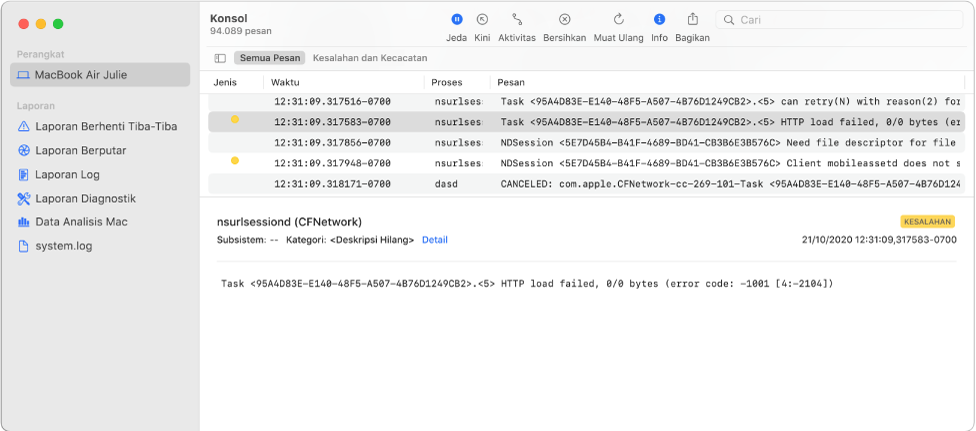Click yellow dot on 12:31:09.317948 row
Image resolution: width=976 pixels, height=431 pixels.
tap(235, 160)
